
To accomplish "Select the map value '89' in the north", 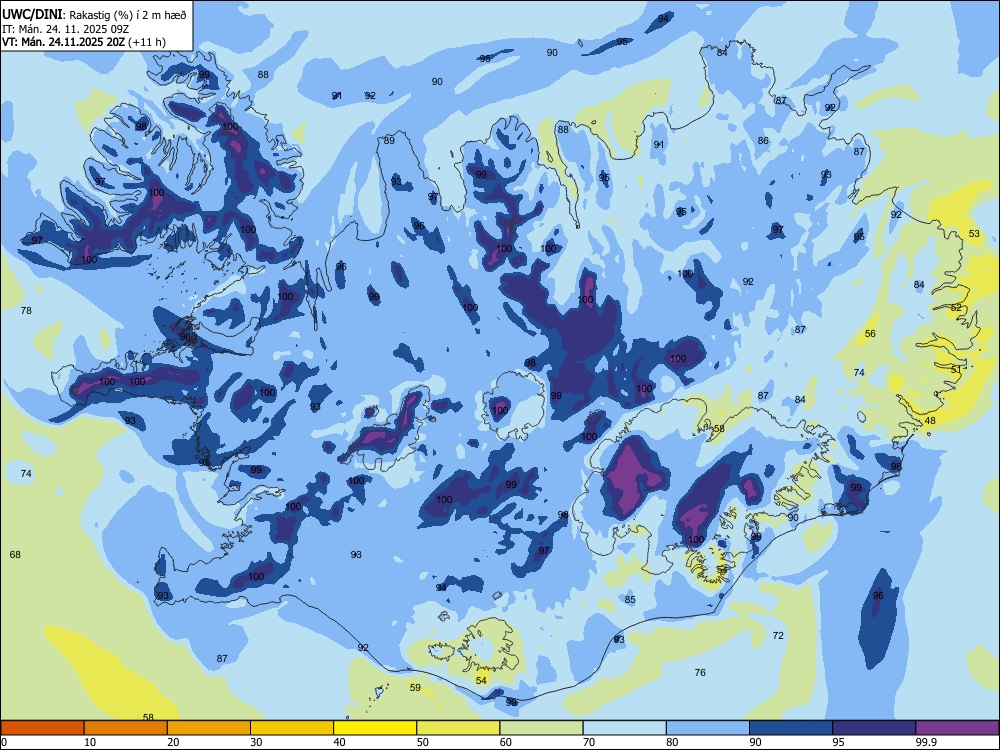I will tap(389, 140).
